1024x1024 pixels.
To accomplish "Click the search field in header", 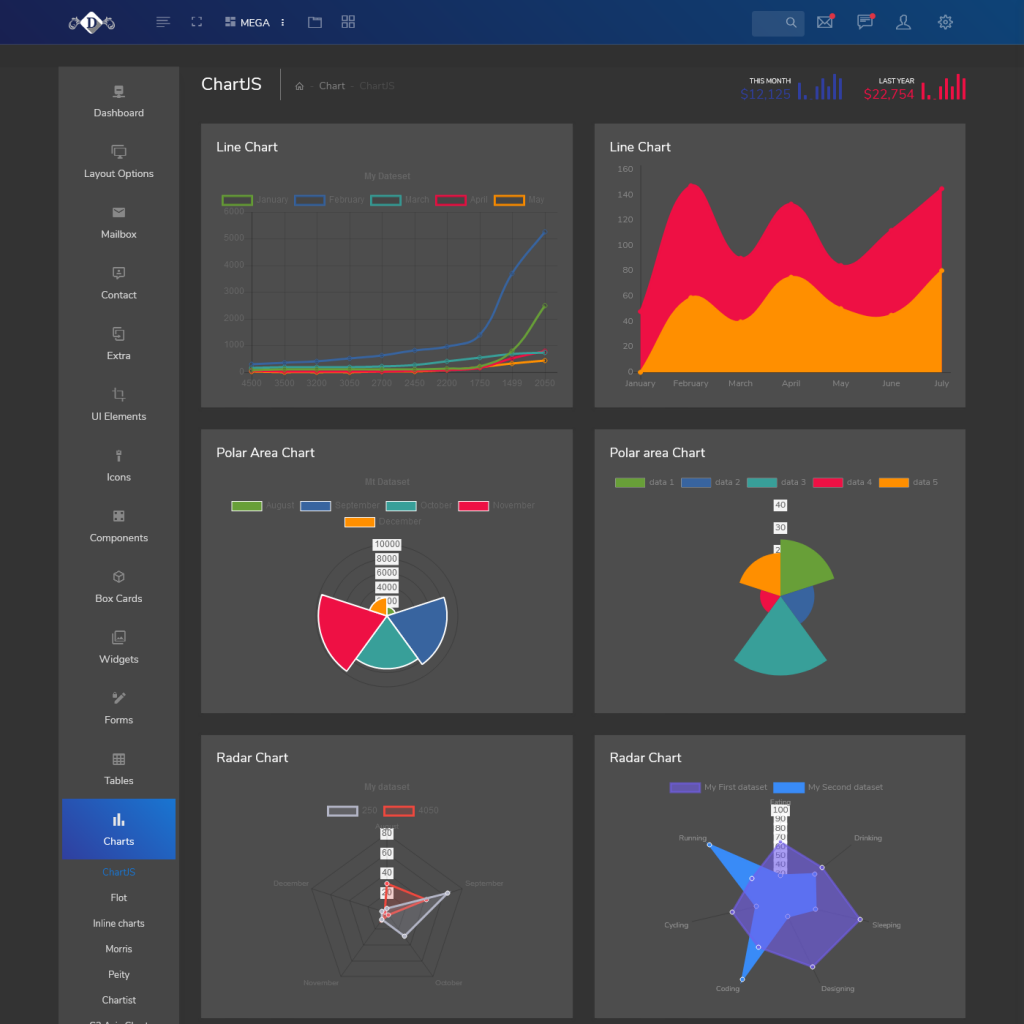I will 777,22.
